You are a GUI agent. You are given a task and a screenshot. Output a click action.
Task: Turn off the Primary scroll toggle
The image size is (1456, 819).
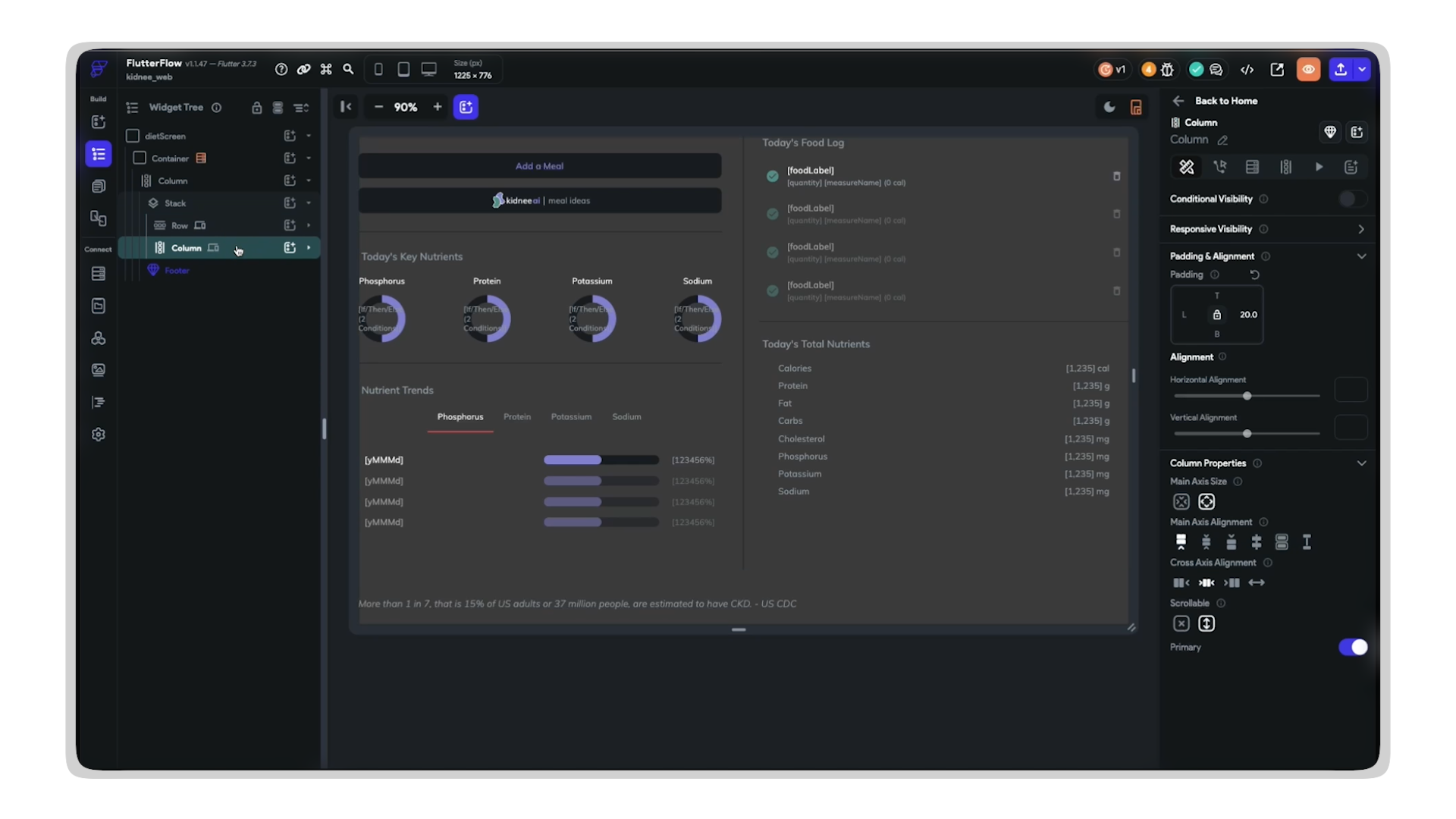click(x=1353, y=647)
